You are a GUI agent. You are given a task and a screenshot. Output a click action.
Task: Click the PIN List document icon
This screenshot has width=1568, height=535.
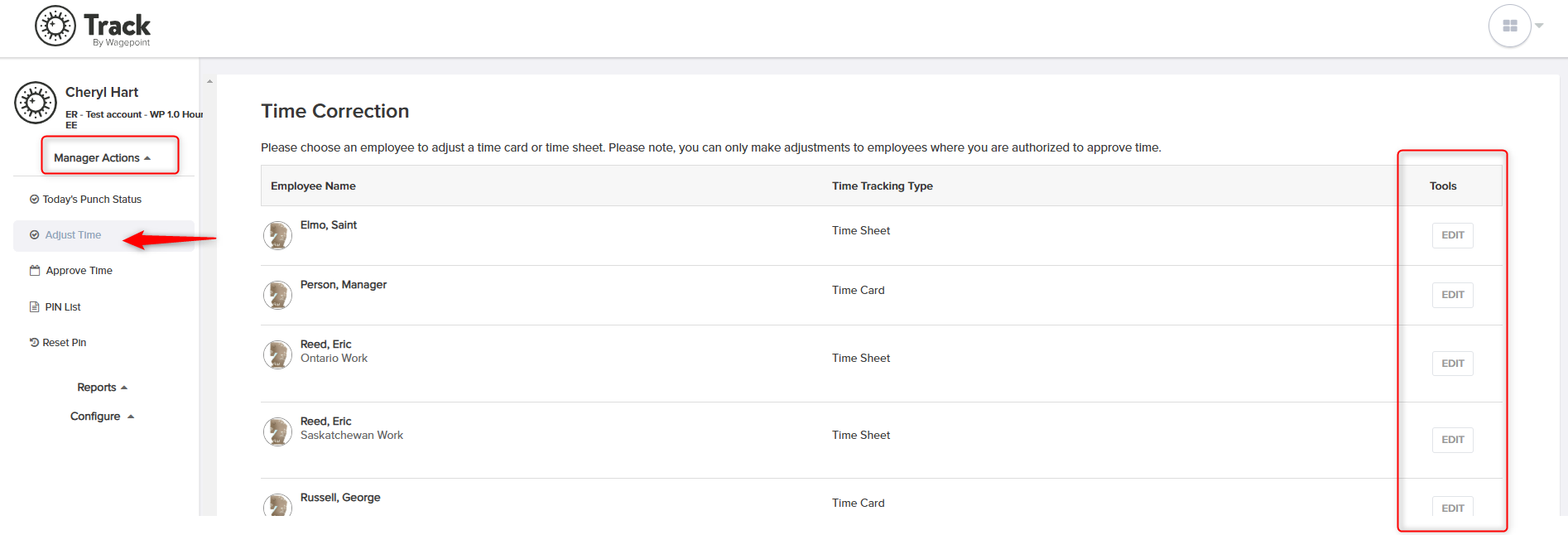coord(35,306)
